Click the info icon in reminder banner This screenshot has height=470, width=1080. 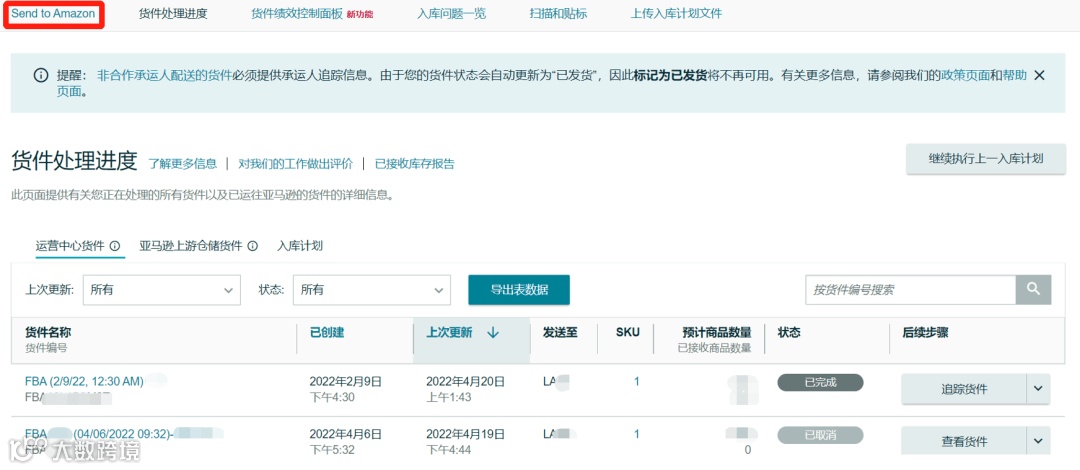[x=41, y=75]
